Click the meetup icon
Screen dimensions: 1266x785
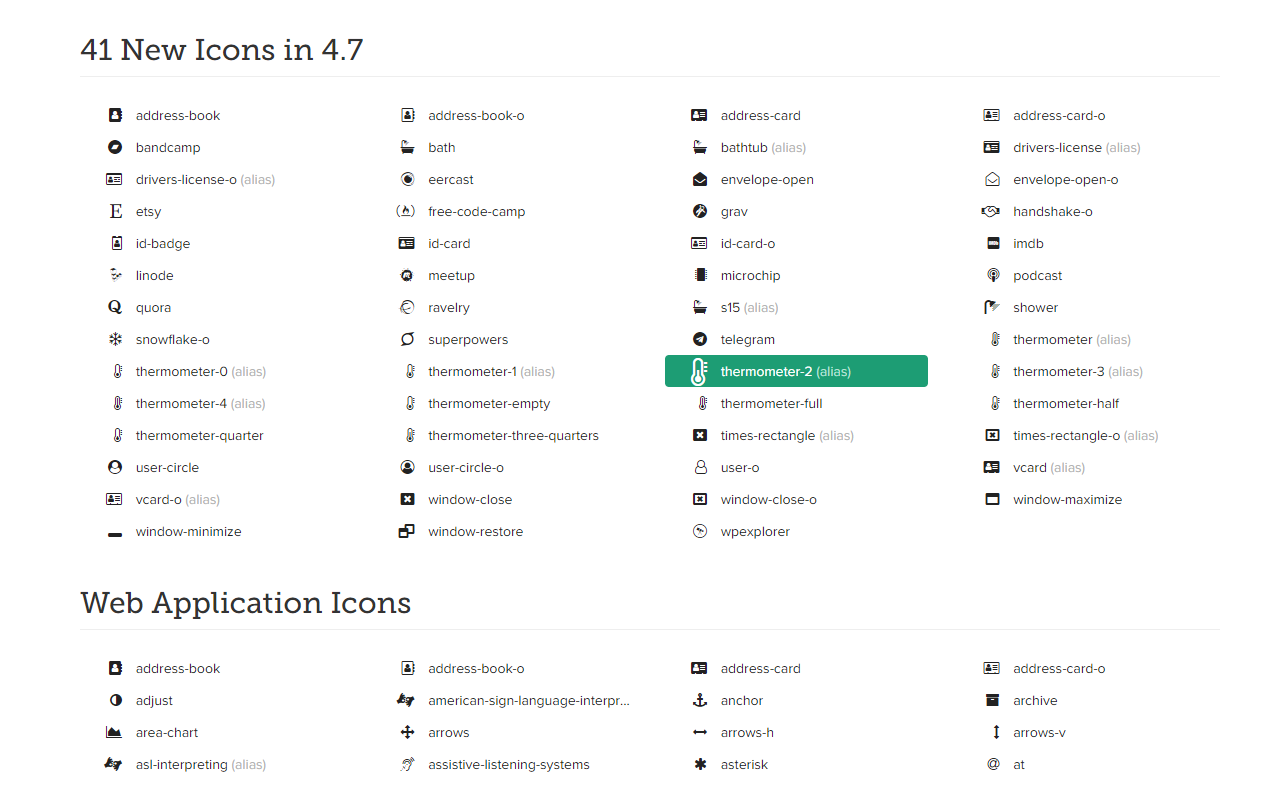(x=407, y=276)
